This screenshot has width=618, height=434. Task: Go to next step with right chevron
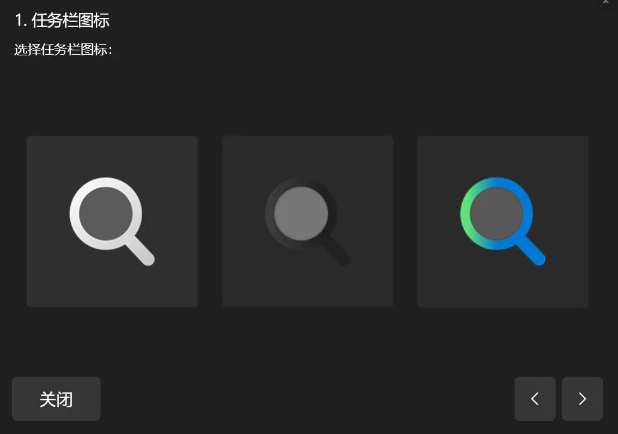coord(582,399)
